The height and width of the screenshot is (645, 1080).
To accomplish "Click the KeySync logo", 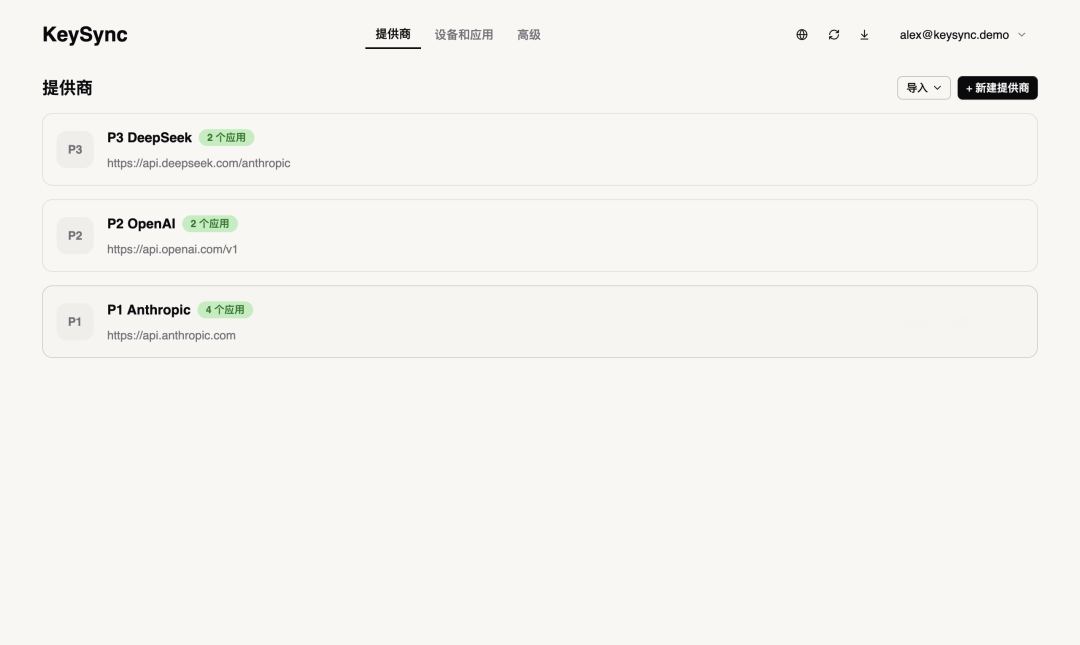I will pos(85,34).
